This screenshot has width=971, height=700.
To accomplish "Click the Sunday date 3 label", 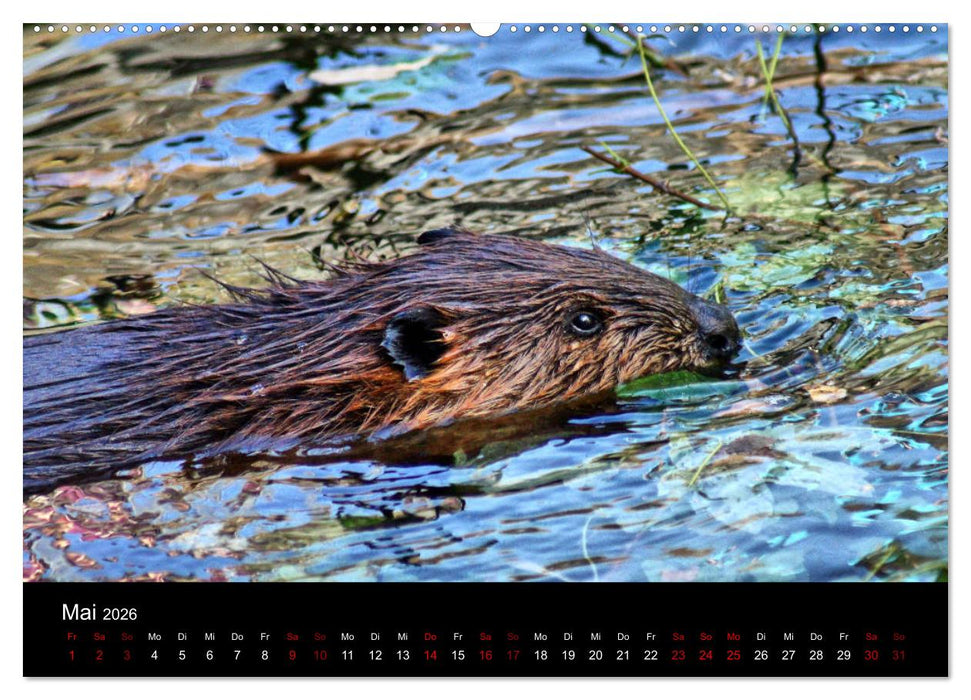I will click(x=125, y=655).
